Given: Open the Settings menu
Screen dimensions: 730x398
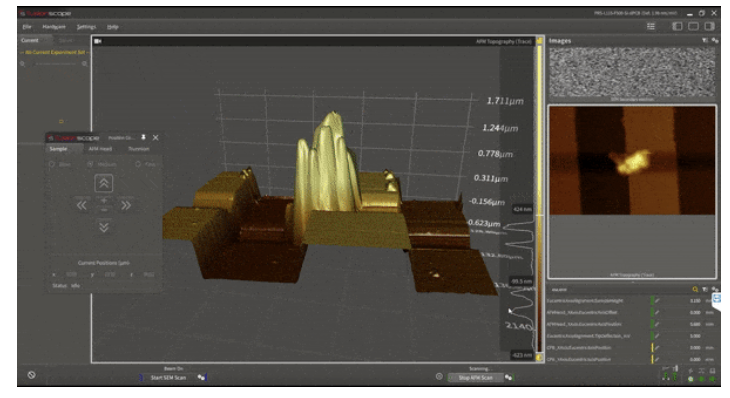Looking at the screenshot, I should pyautogui.click(x=86, y=27).
